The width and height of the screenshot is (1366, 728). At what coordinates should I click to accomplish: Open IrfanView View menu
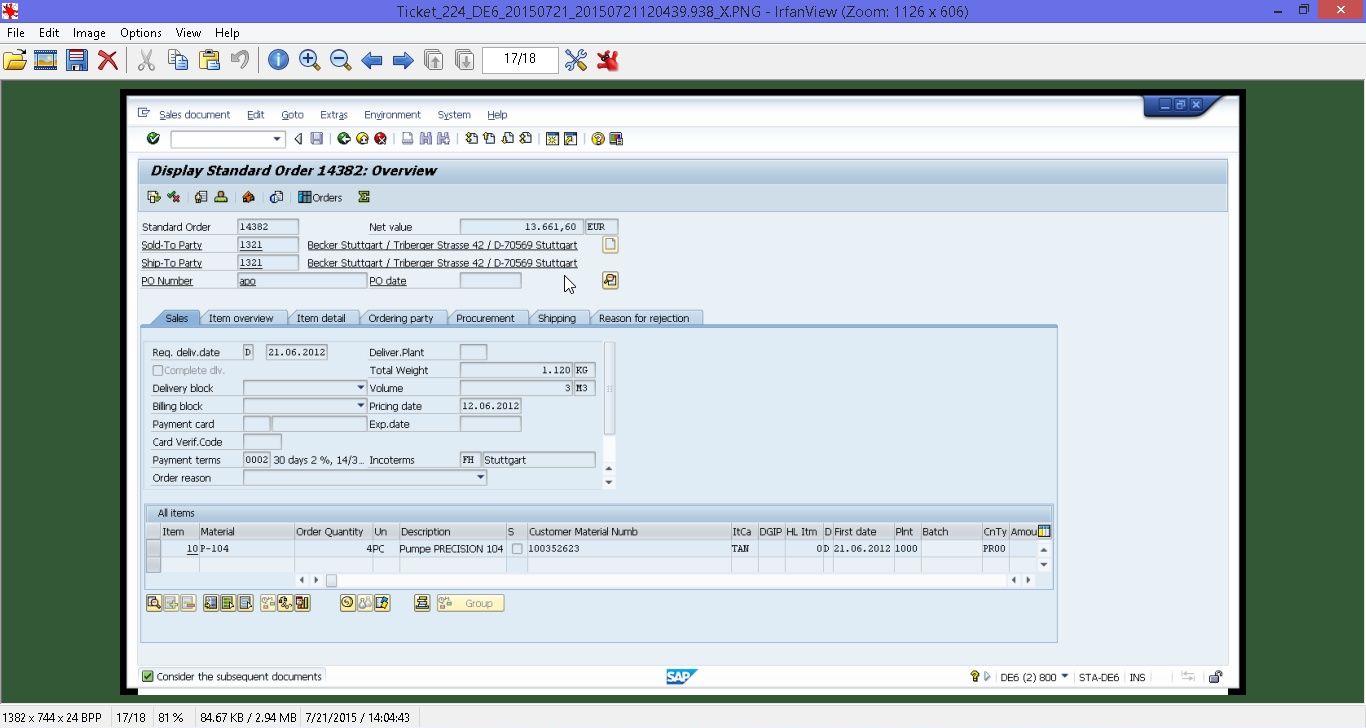coord(188,33)
